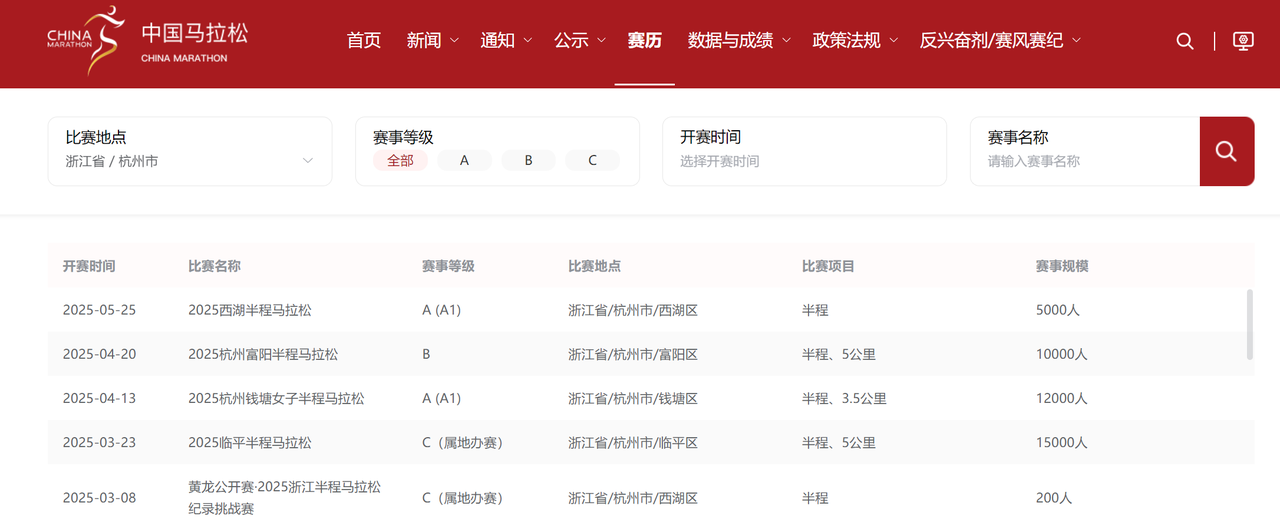Expand the chevron next to 公示

[x=602, y=41]
